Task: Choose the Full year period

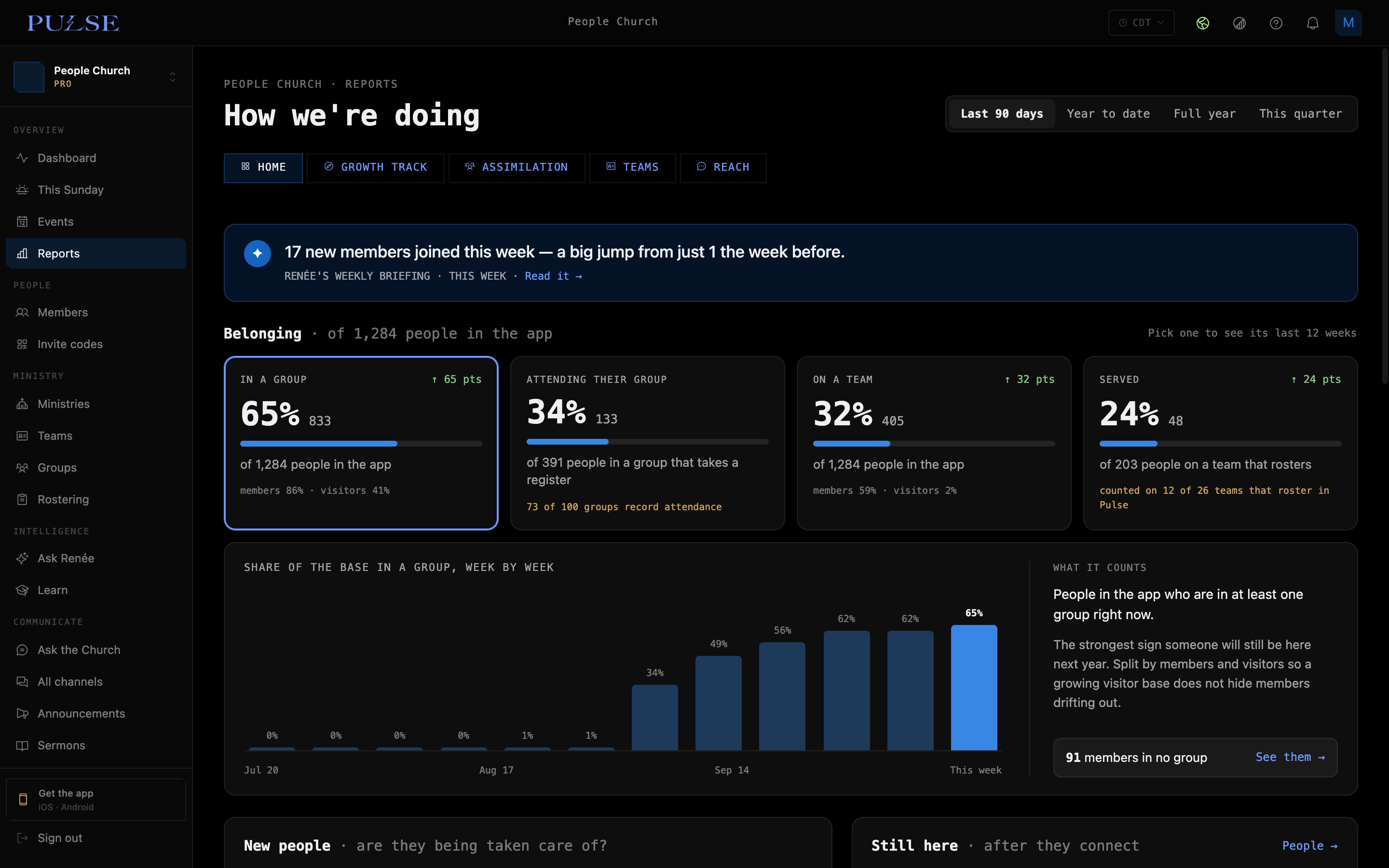Action: click(x=1204, y=114)
